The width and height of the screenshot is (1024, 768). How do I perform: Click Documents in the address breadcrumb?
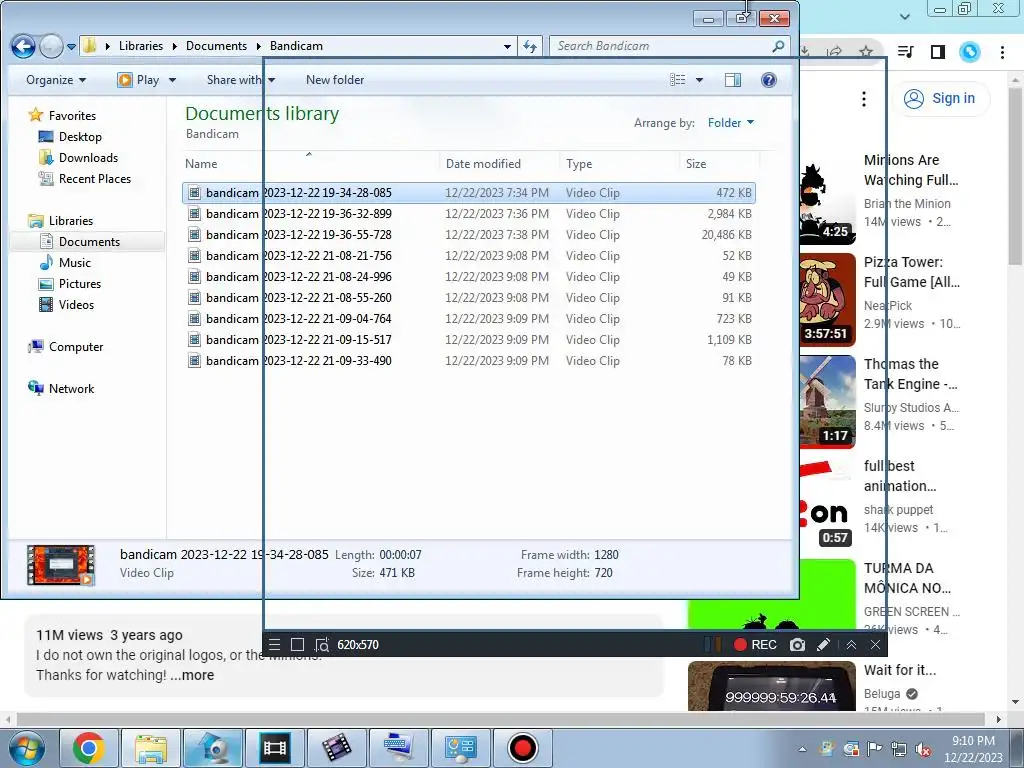(216, 46)
